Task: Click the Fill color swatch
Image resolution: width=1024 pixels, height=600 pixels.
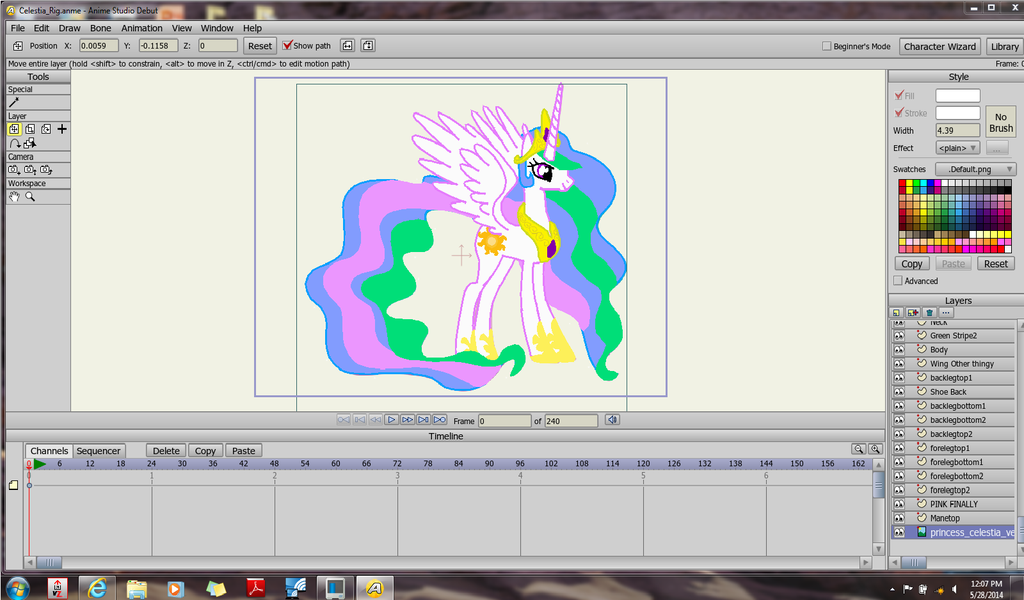Action: 958,95
